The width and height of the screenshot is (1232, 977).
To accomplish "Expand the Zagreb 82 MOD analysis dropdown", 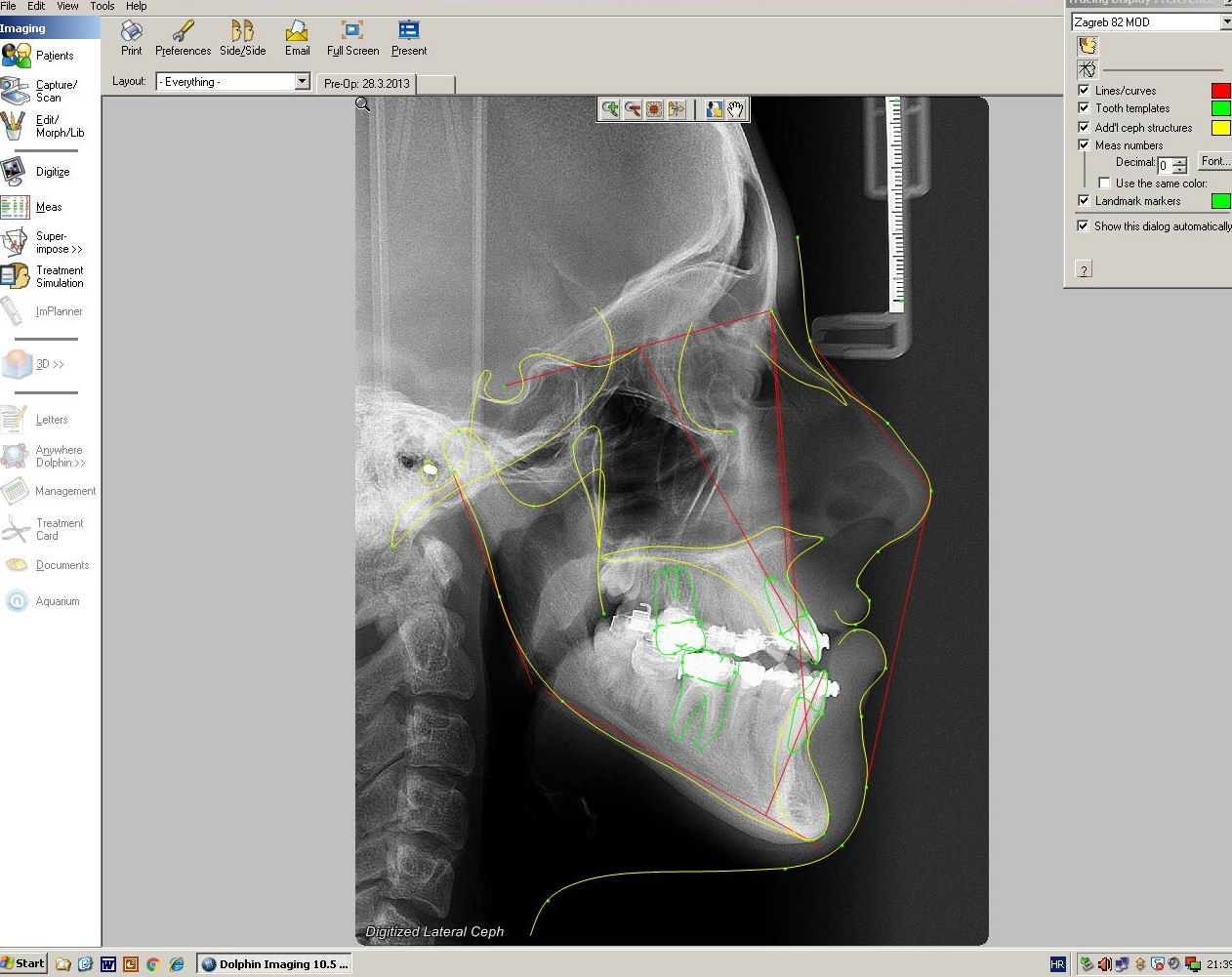I will click(x=1225, y=21).
